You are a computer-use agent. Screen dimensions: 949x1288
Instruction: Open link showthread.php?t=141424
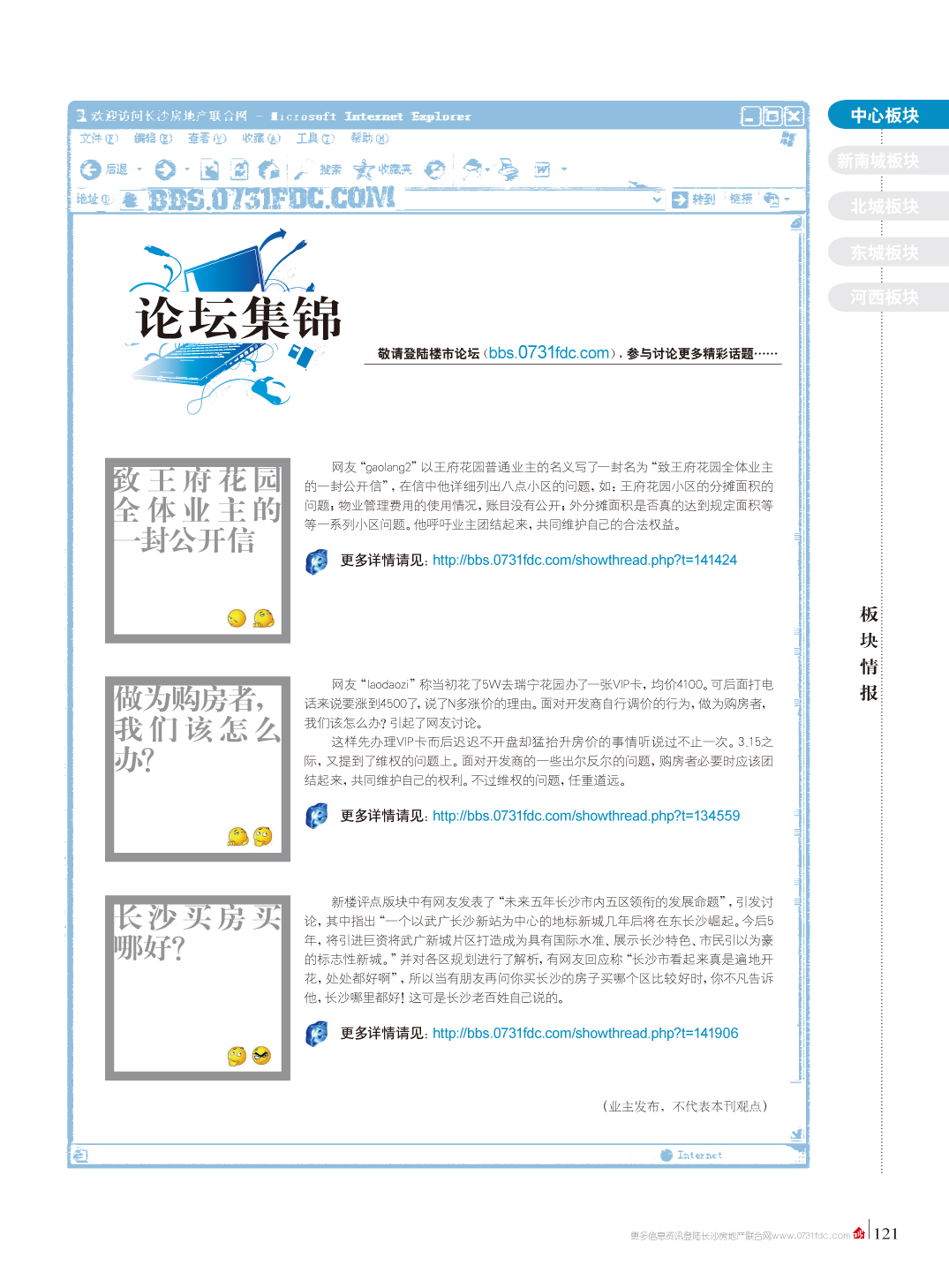(584, 561)
